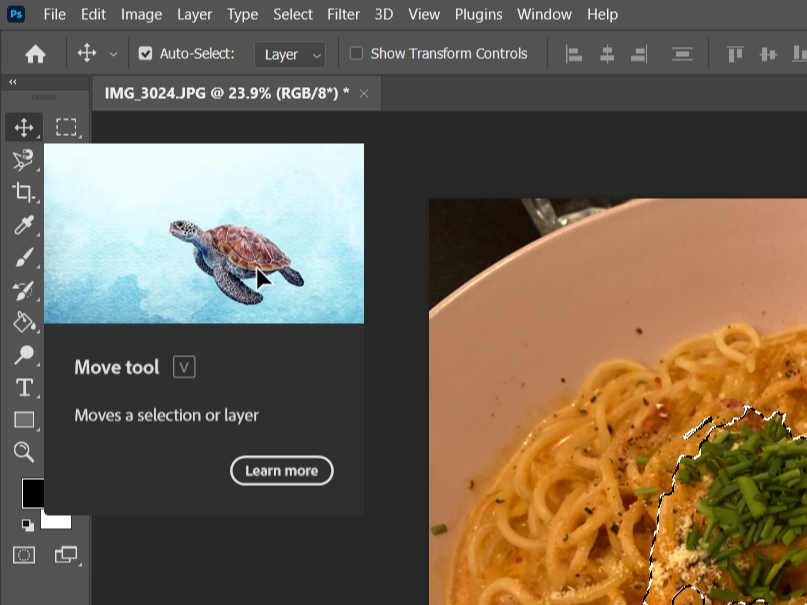Open the Select menu
Screen dimensions: 807x605
pos(293,14)
